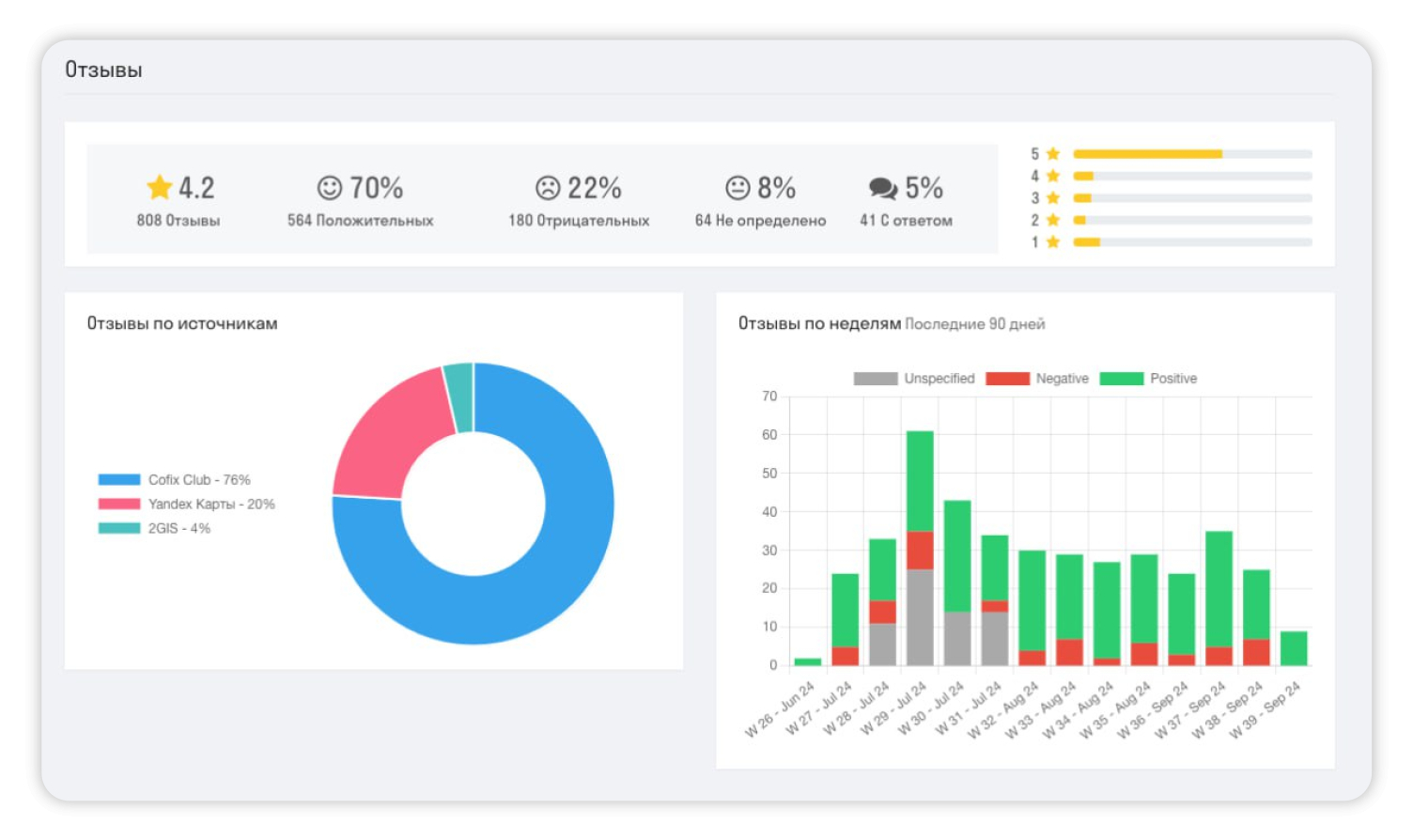Click the 'Positive' legend label
1413x840 pixels.
pos(1173,379)
